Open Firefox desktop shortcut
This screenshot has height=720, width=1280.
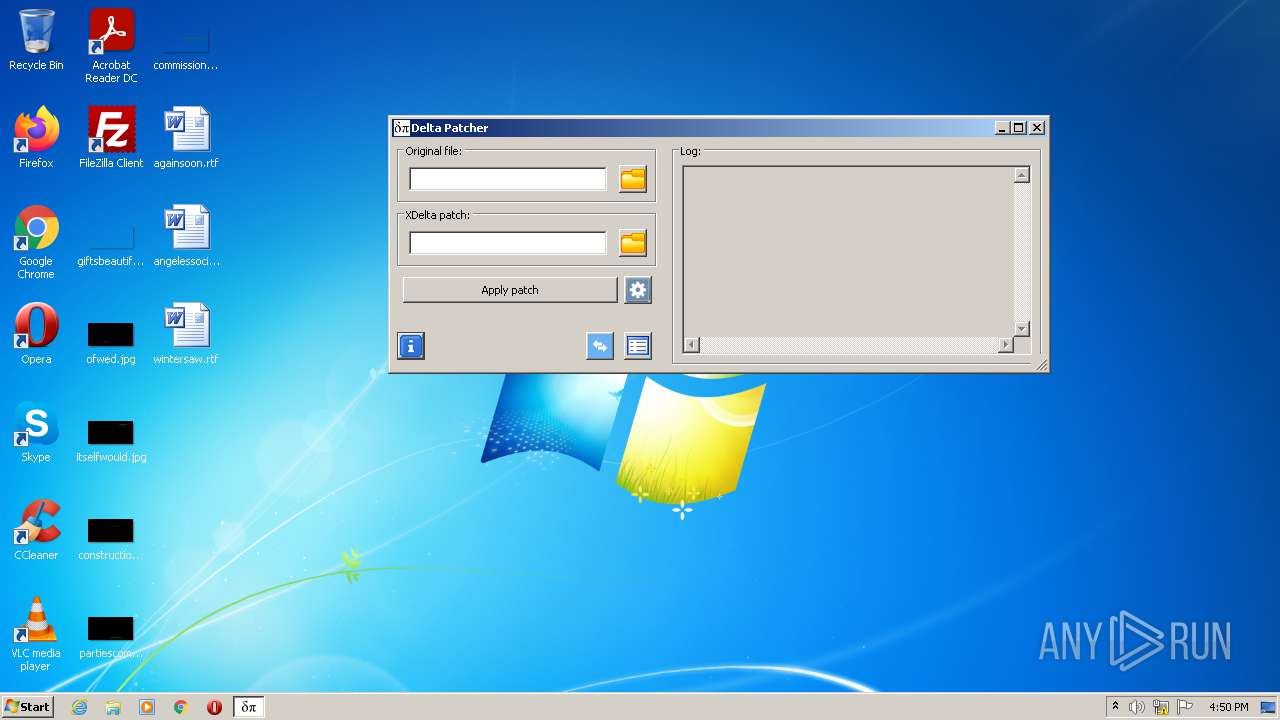point(36,138)
